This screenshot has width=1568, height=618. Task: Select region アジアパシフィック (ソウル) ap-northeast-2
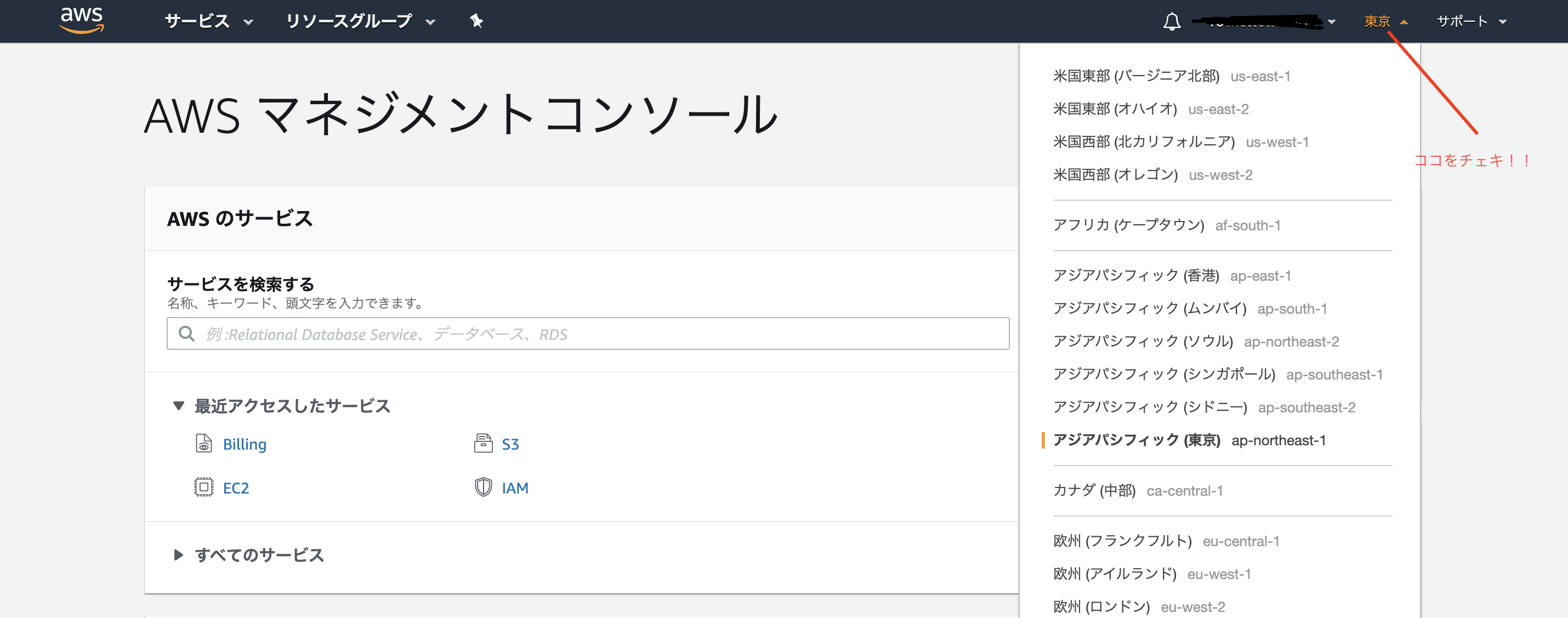1196,342
